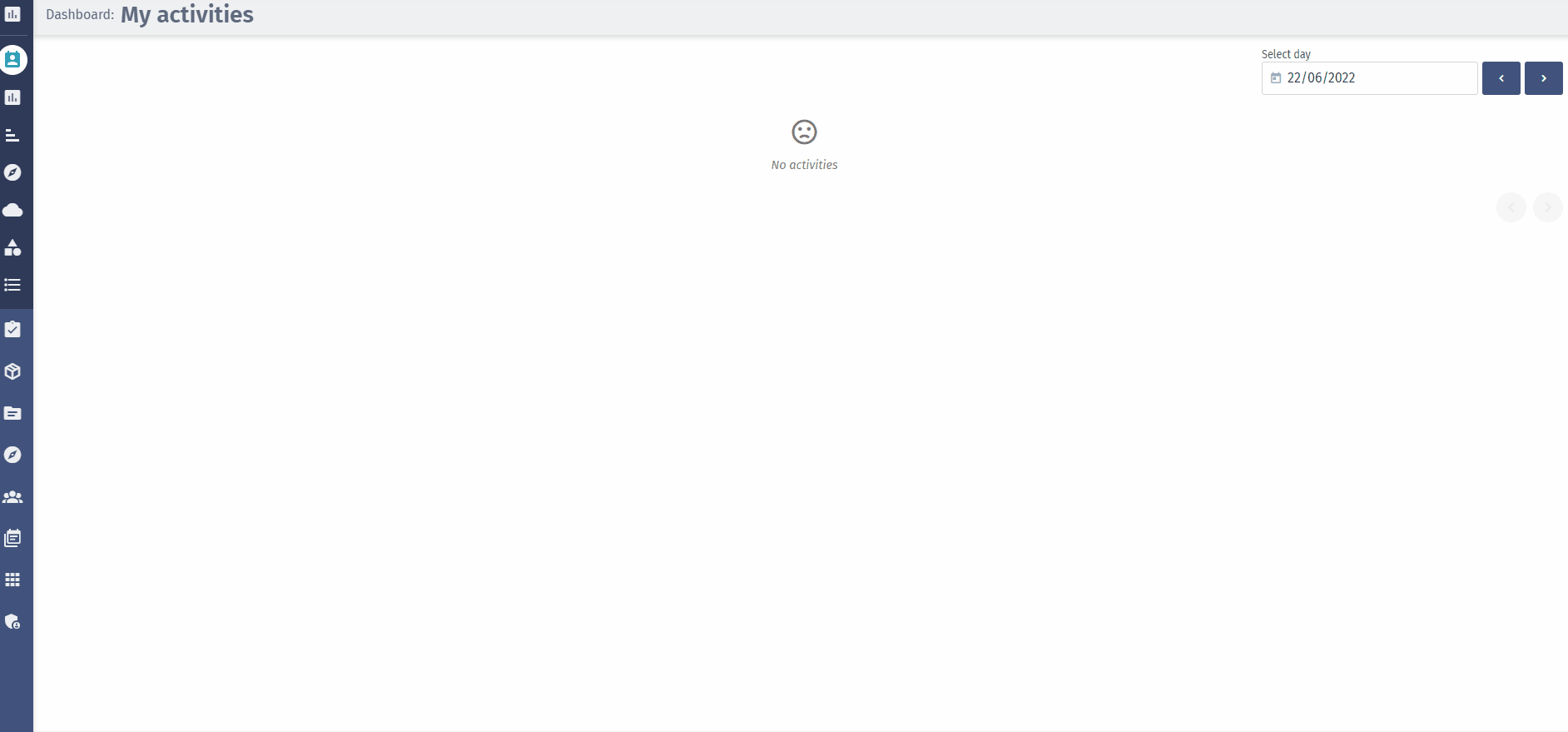The image size is (1568, 732).
Task: Click the lower compass icon in sidebar
Action: (x=12, y=455)
